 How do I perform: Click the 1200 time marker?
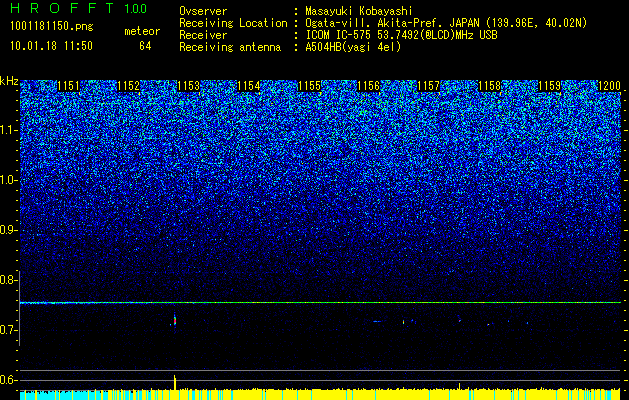coord(609,86)
